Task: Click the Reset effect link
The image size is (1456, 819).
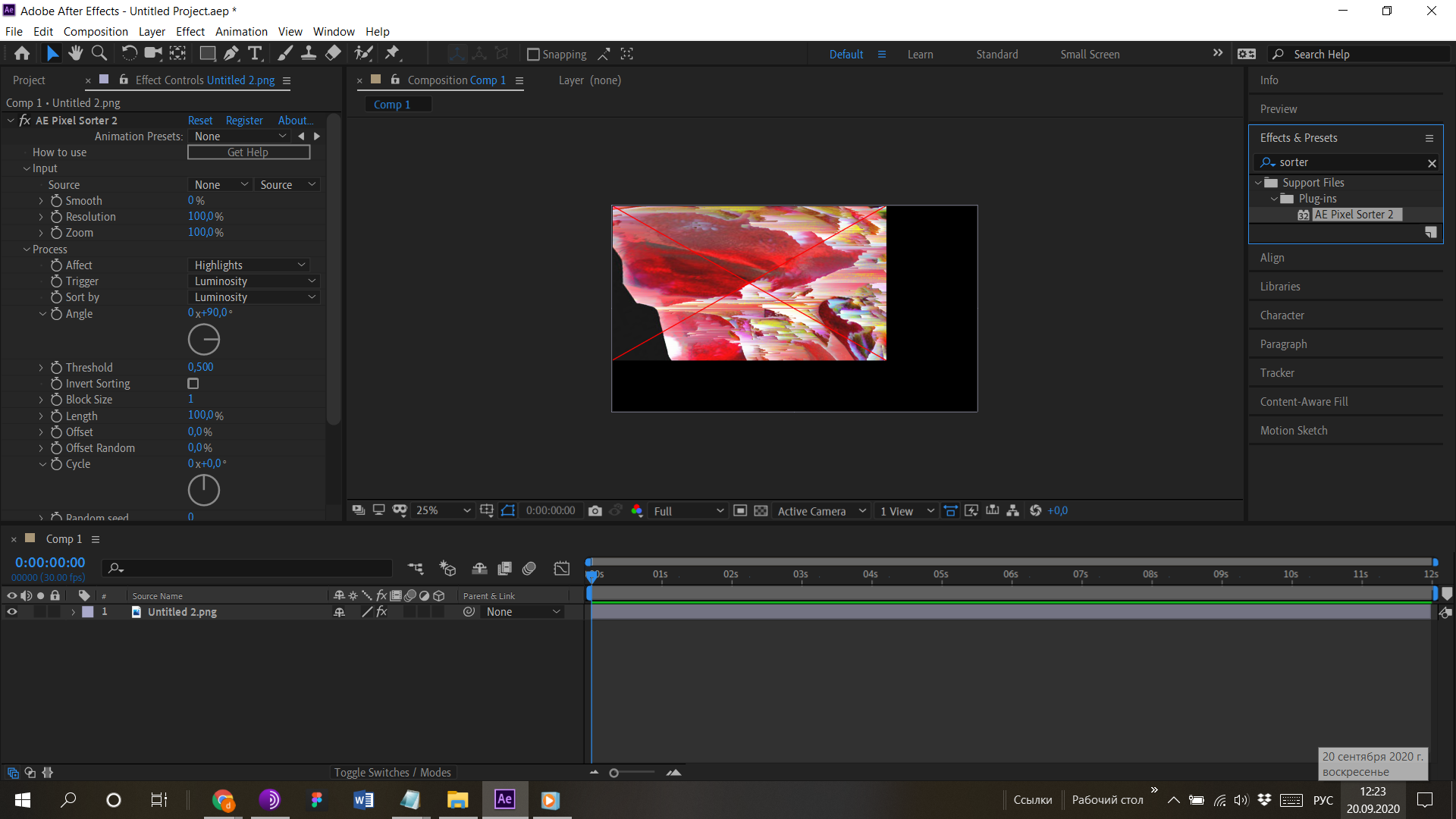Action: tap(200, 121)
